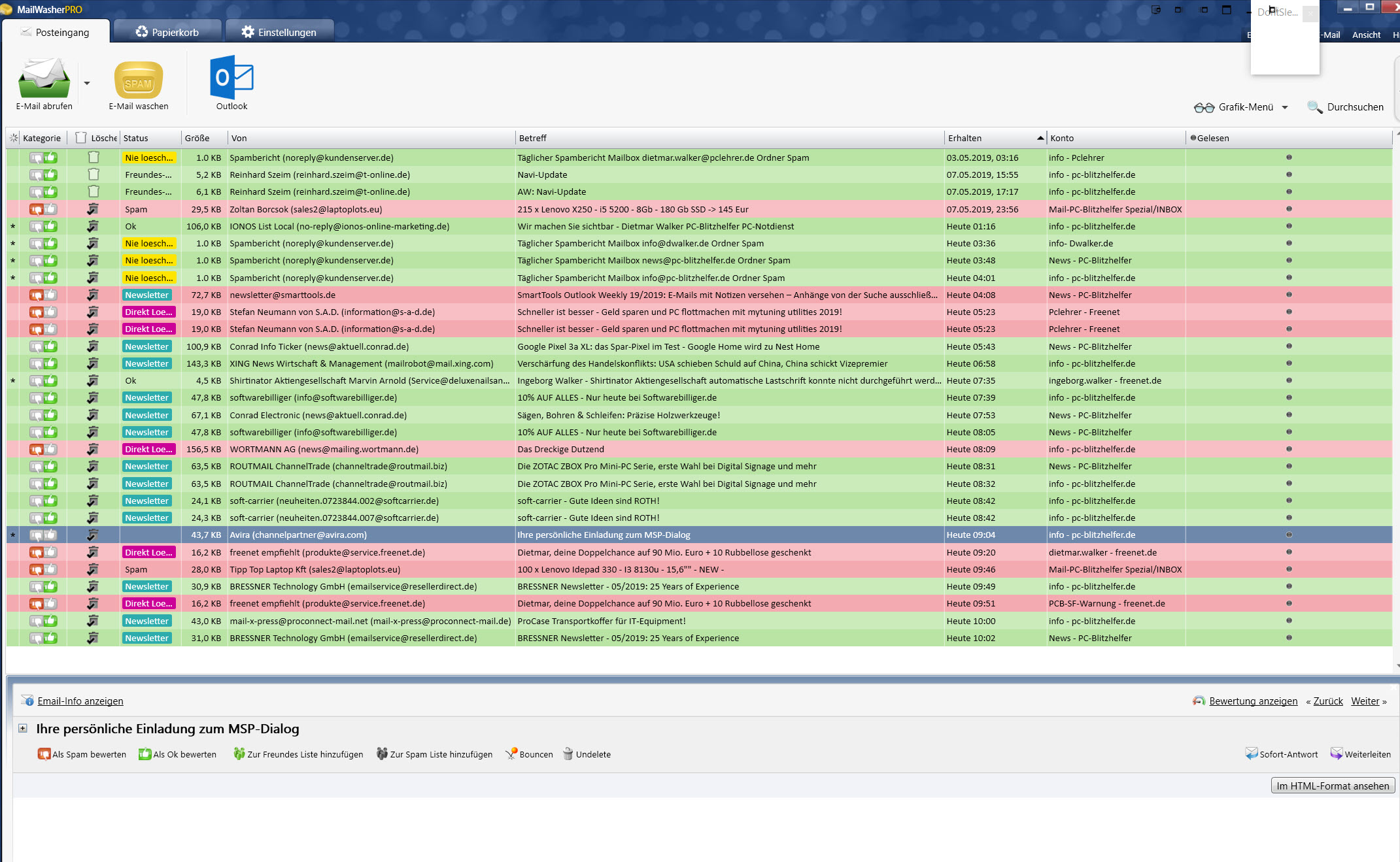The image size is (1400, 862).
Task: Click Als Spam bewerten thumbs-down icon
Action: 44,754
